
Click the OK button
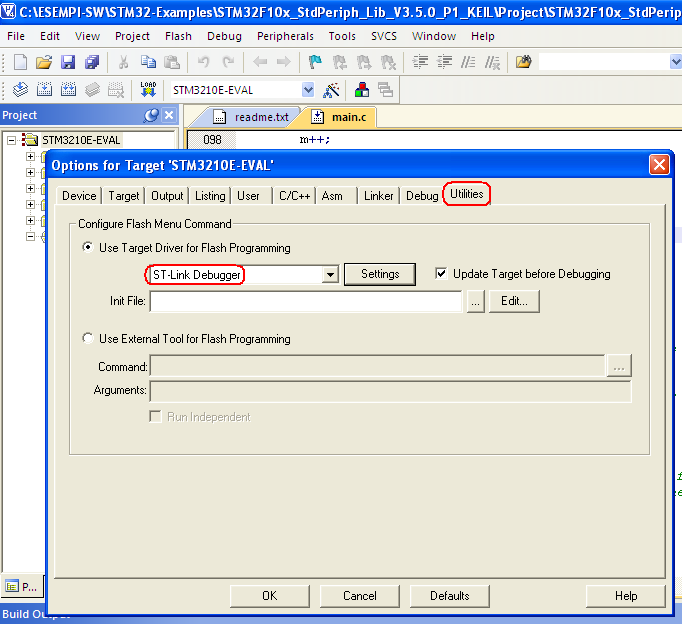[270, 596]
